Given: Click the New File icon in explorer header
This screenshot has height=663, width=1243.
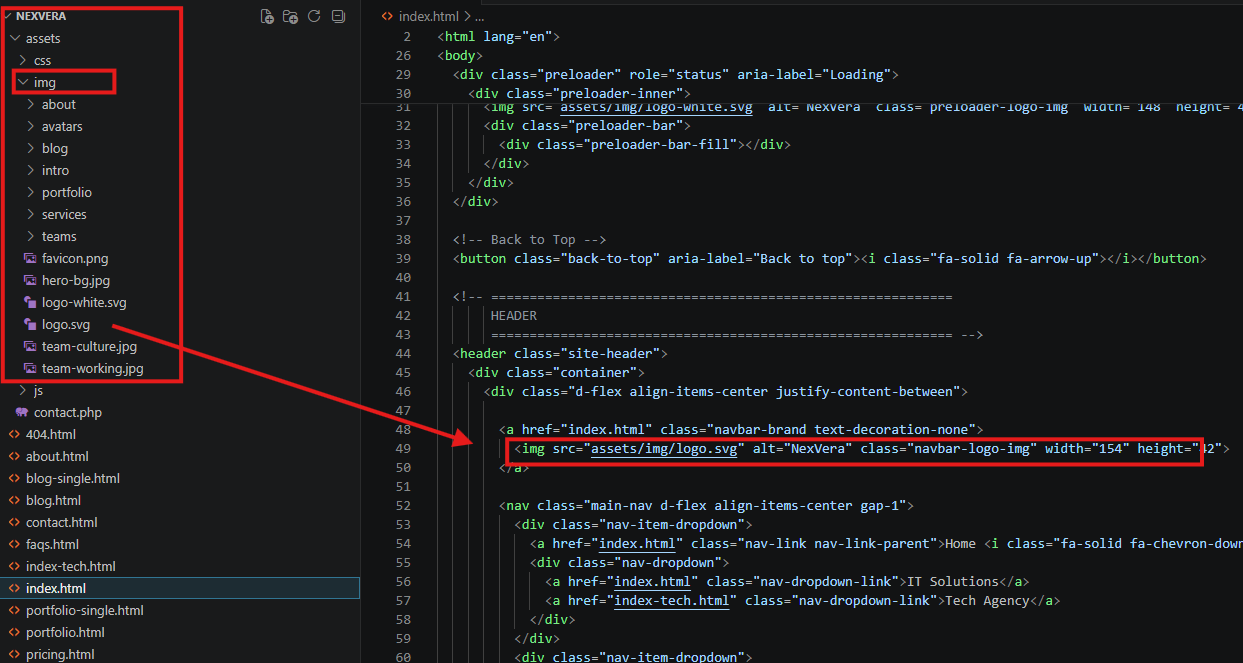Looking at the screenshot, I should click(x=267, y=16).
